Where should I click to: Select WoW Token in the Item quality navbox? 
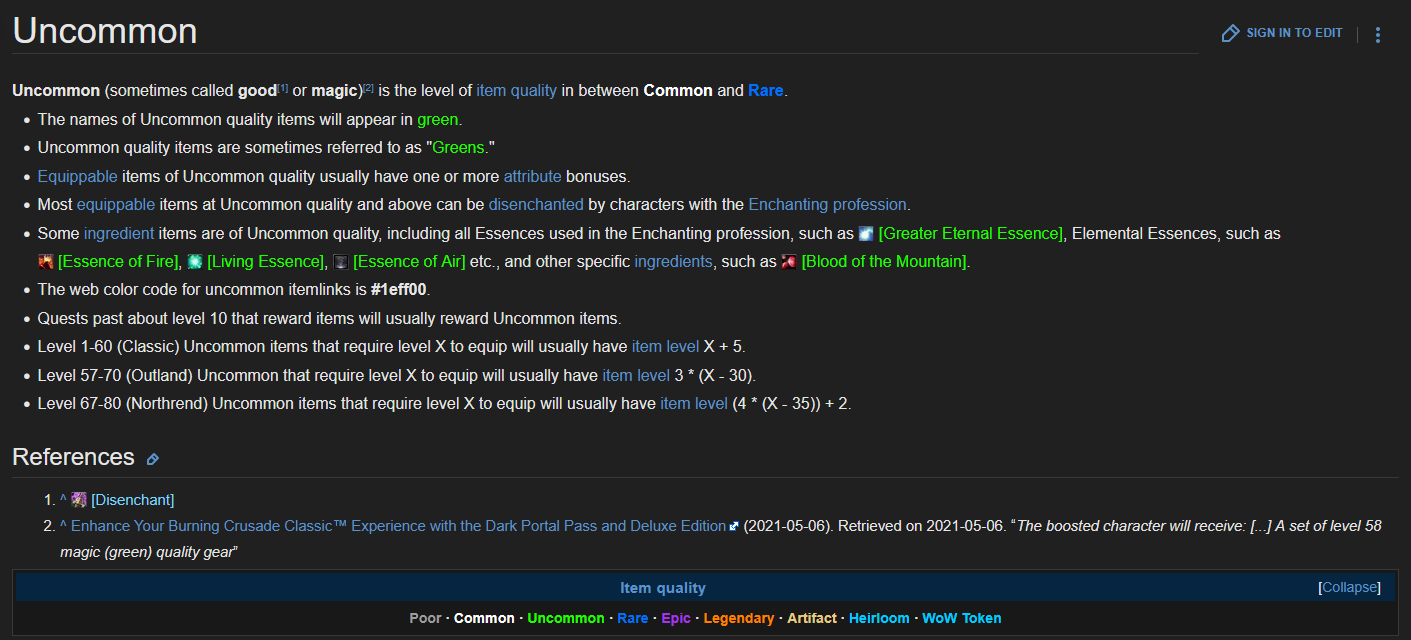pos(961,618)
